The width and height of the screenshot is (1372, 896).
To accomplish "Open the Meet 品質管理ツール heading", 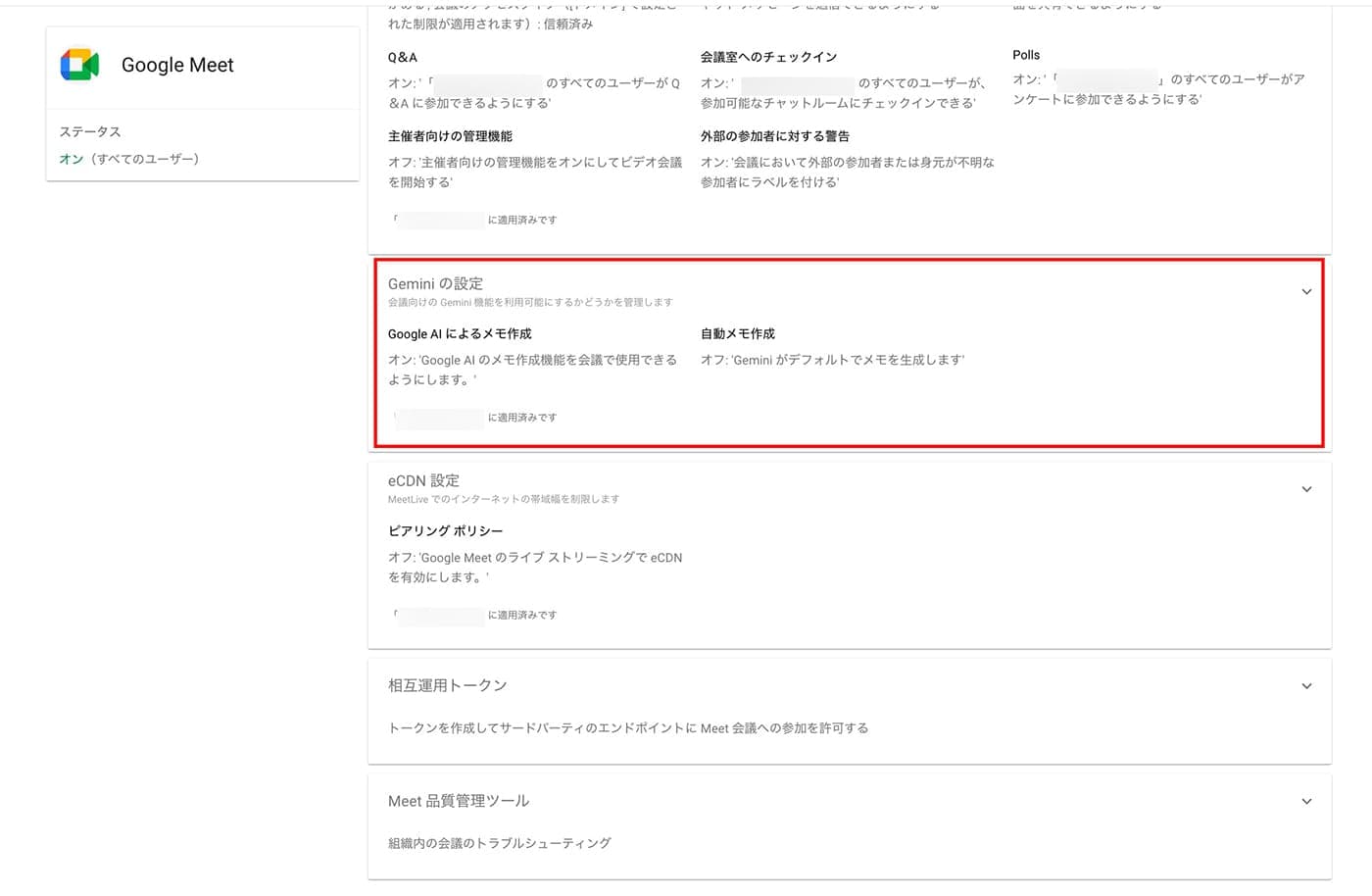I will [459, 801].
